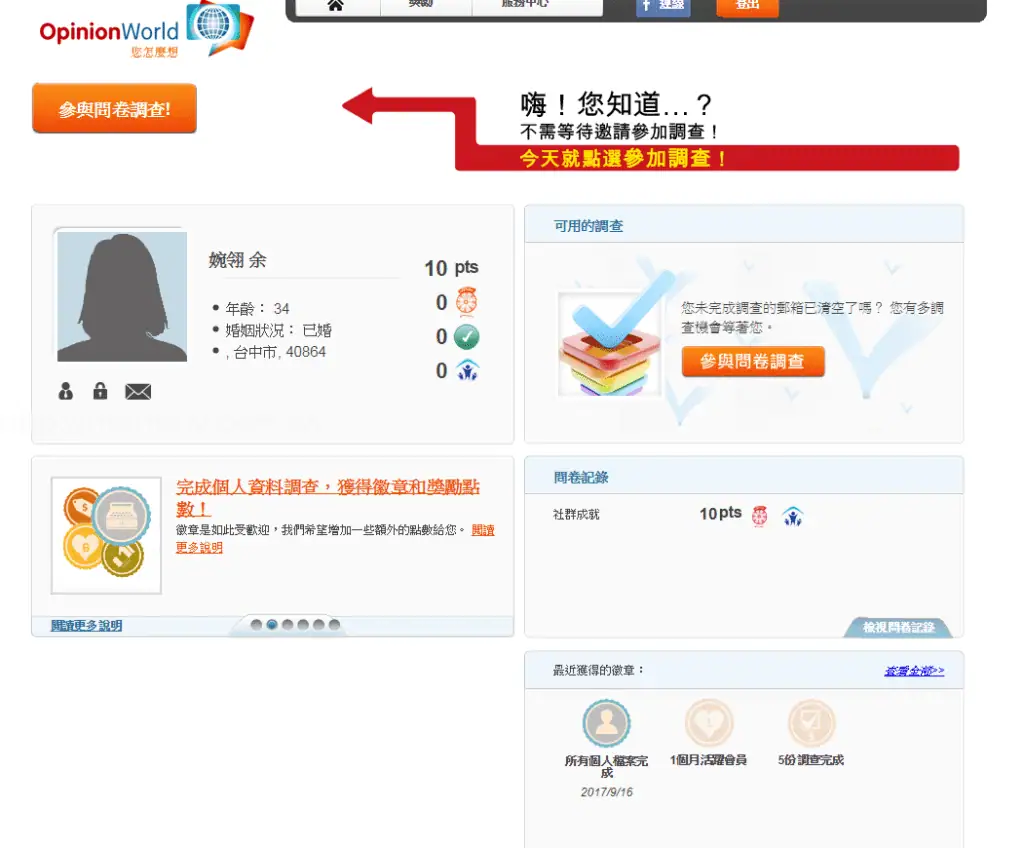This screenshot has height=848, width=1024.
Task: Click the 5份調查完成 badge
Action: click(x=811, y=722)
